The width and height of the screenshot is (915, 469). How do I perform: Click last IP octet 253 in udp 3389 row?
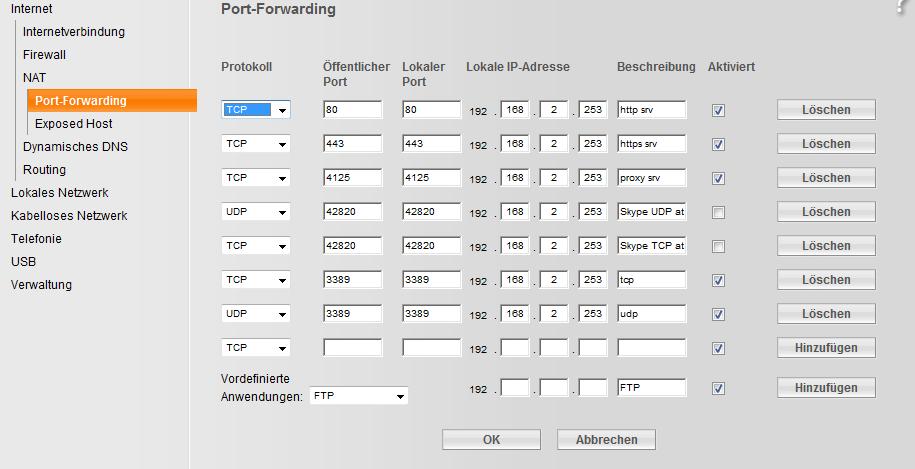593,314
